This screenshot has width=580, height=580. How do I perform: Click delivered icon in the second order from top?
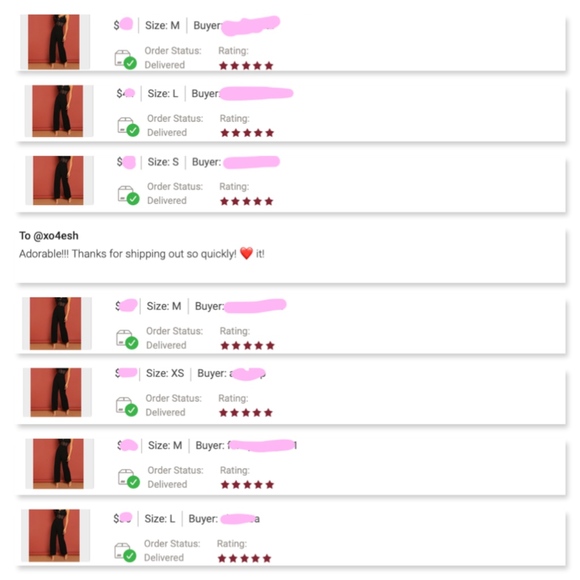pyautogui.click(x=128, y=127)
